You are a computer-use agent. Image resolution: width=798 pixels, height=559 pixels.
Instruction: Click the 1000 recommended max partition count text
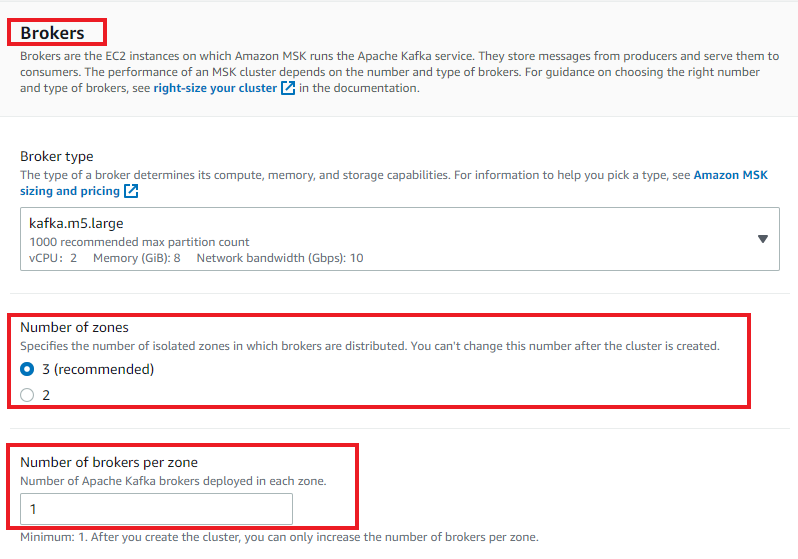[x=139, y=242]
